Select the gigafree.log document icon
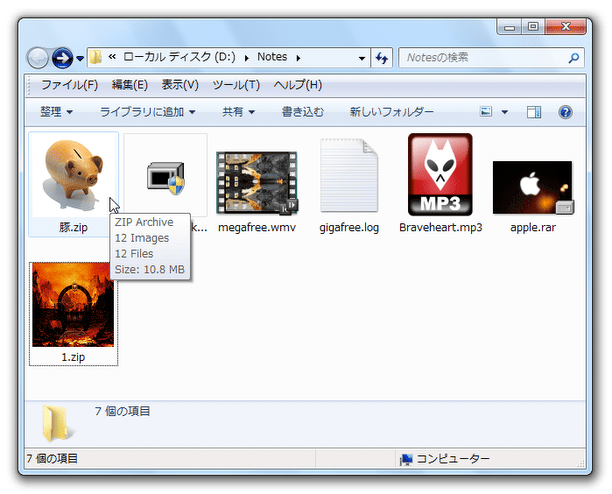 point(349,175)
